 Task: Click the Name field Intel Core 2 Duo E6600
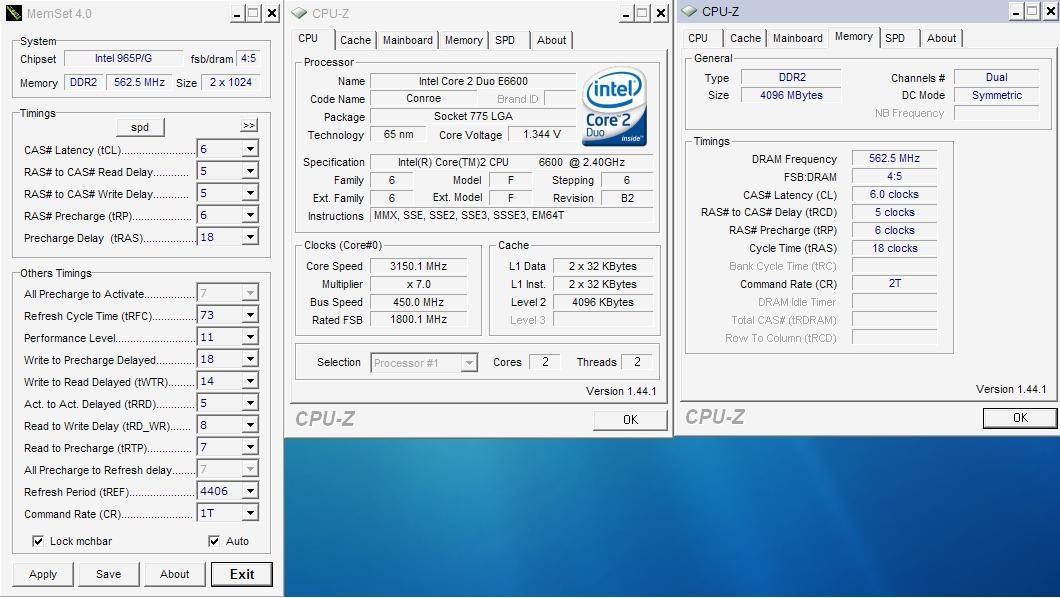[473, 81]
